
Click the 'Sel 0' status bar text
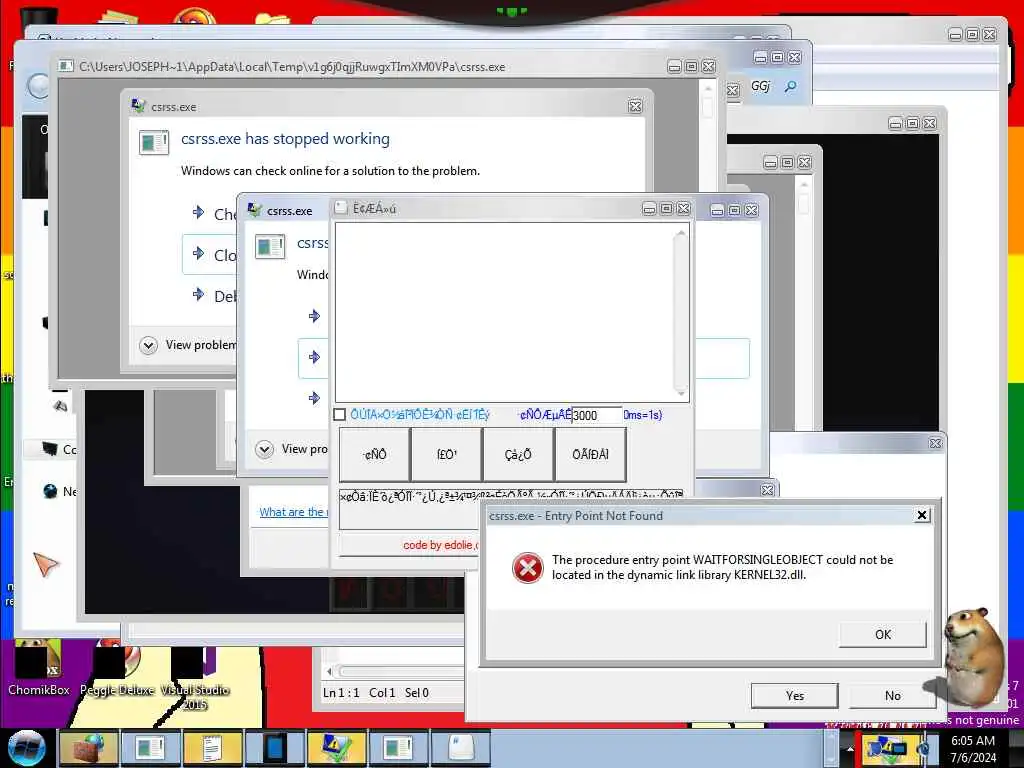pos(417,693)
